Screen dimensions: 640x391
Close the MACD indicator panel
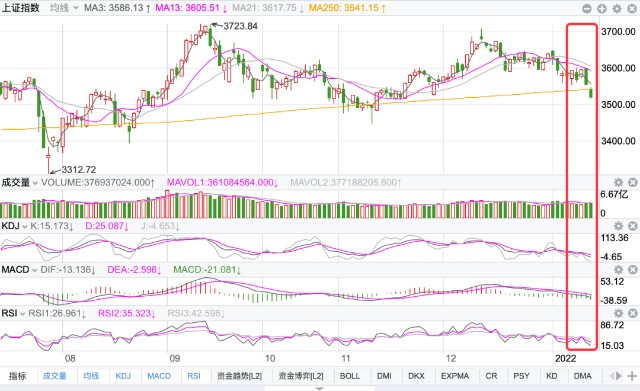tap(632, 269)
